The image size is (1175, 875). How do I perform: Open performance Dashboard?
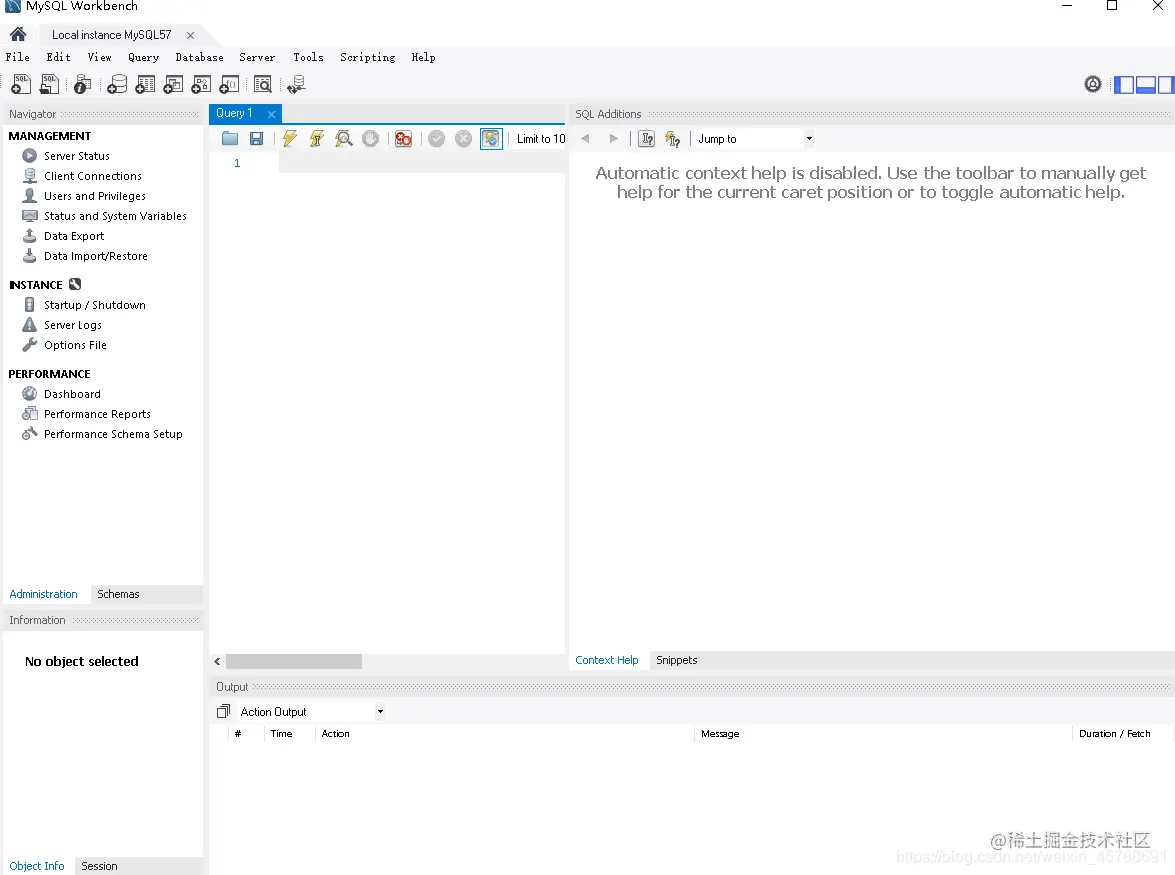pos(72,394)
